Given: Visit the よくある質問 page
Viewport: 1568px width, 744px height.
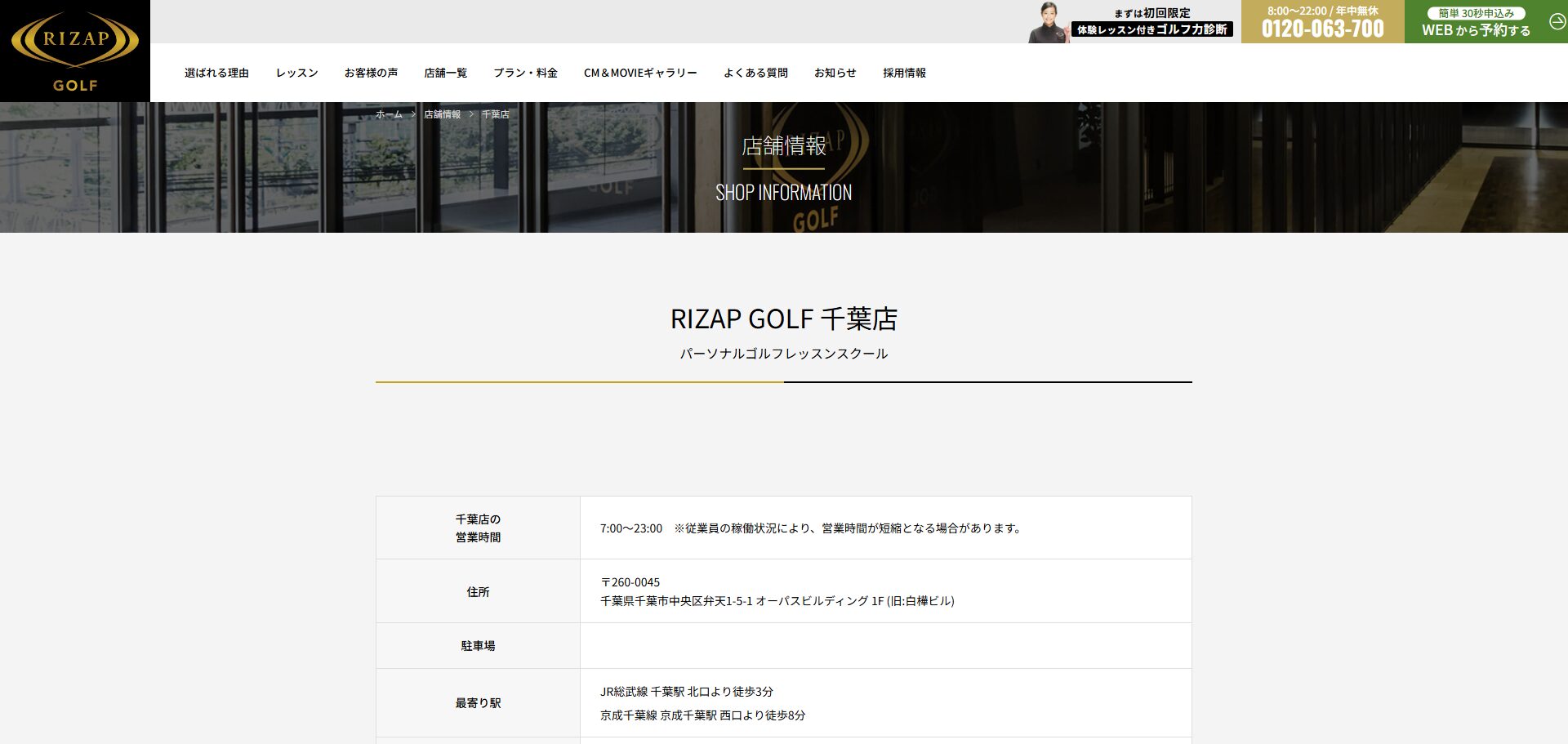Looking at the screenshot, I should (x=755, y=73).
